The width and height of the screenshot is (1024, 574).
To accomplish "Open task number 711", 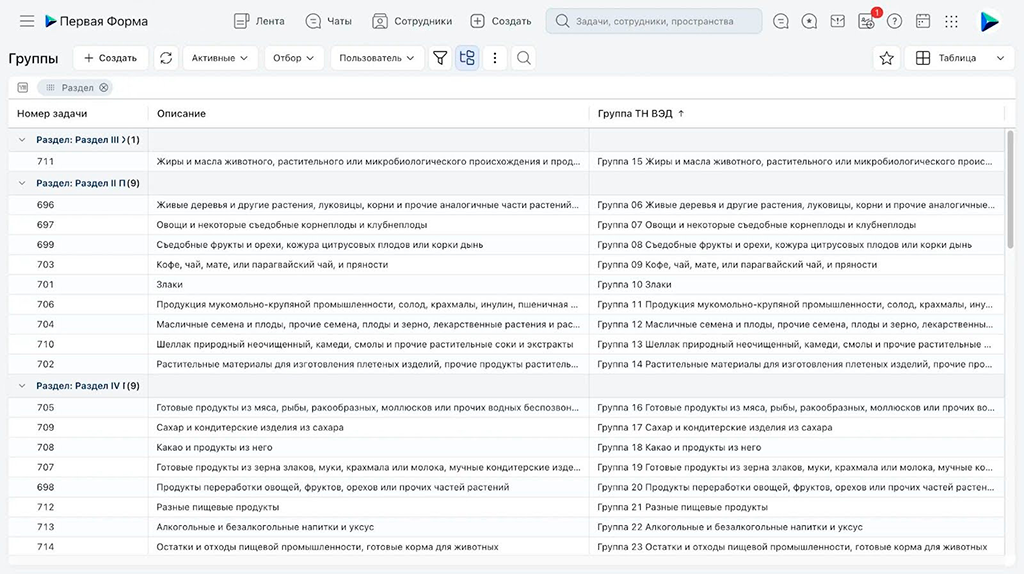I will click(x=46, y=161).
